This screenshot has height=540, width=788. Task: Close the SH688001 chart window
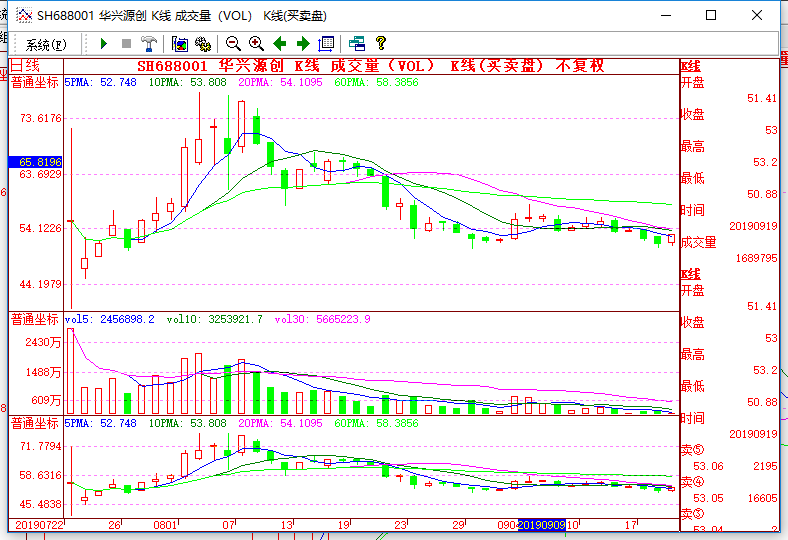[757, 16]
